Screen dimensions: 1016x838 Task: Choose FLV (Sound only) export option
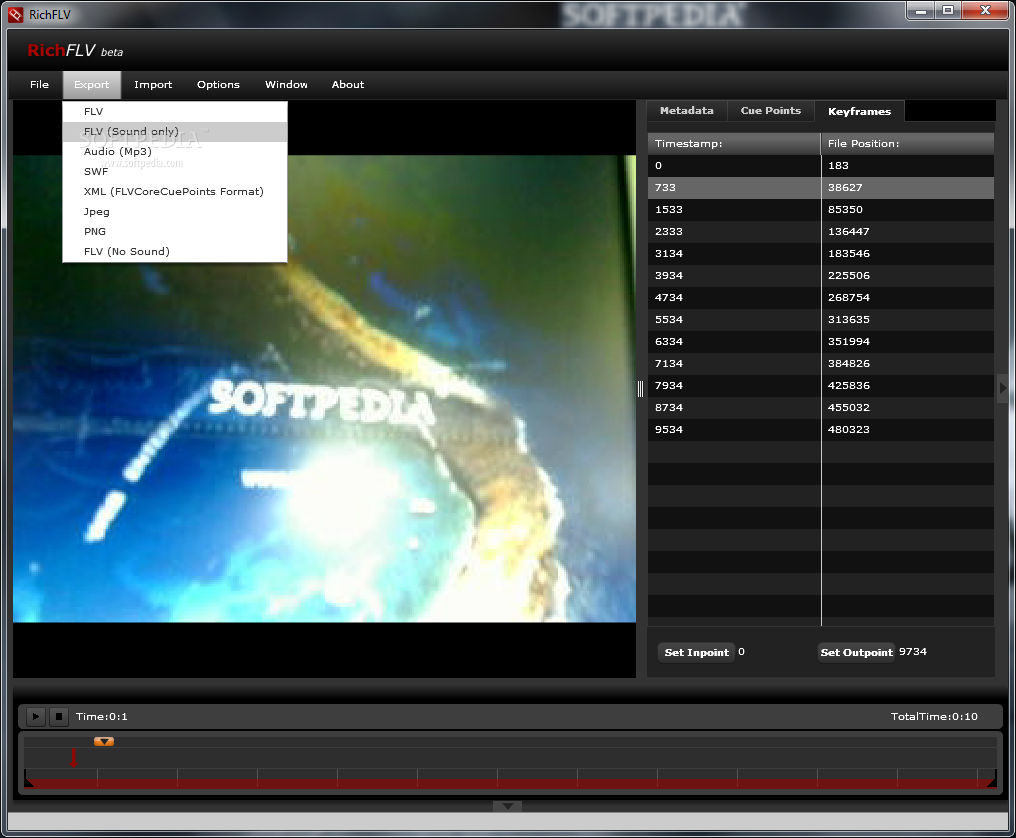(x=175, y=132)
